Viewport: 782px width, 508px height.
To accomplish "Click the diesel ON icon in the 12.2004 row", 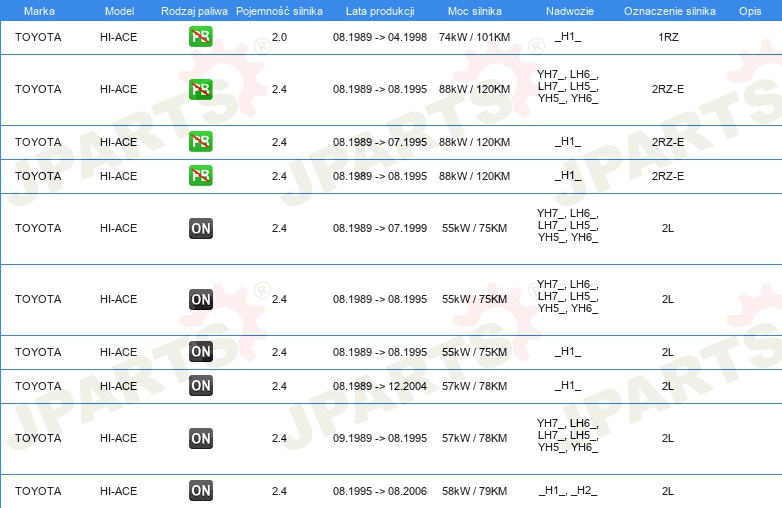I will (200, 386).
